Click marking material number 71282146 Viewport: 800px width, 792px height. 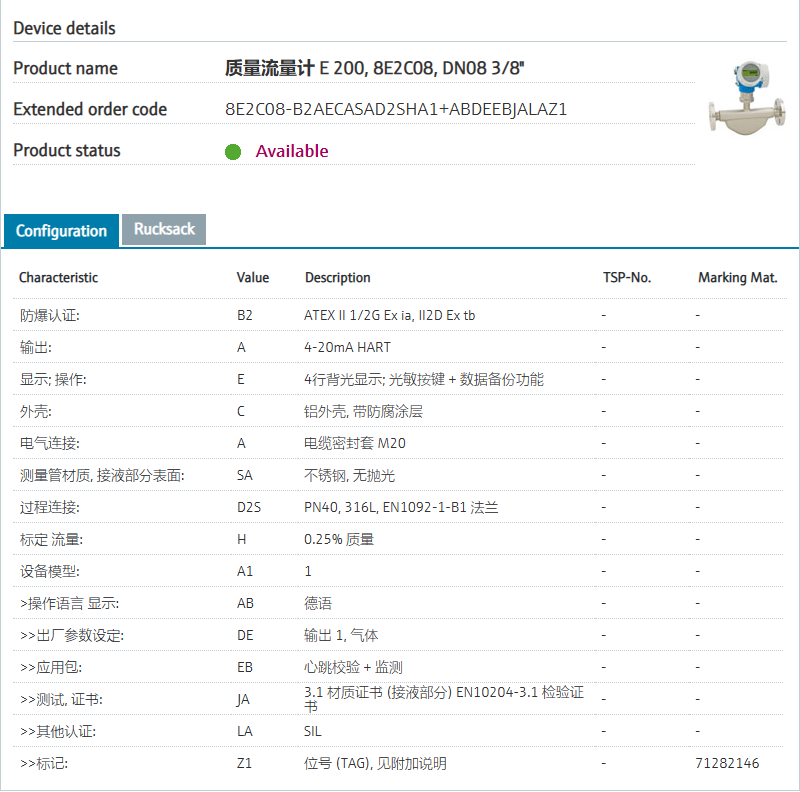pyautogui.click(x=727, y=763)
